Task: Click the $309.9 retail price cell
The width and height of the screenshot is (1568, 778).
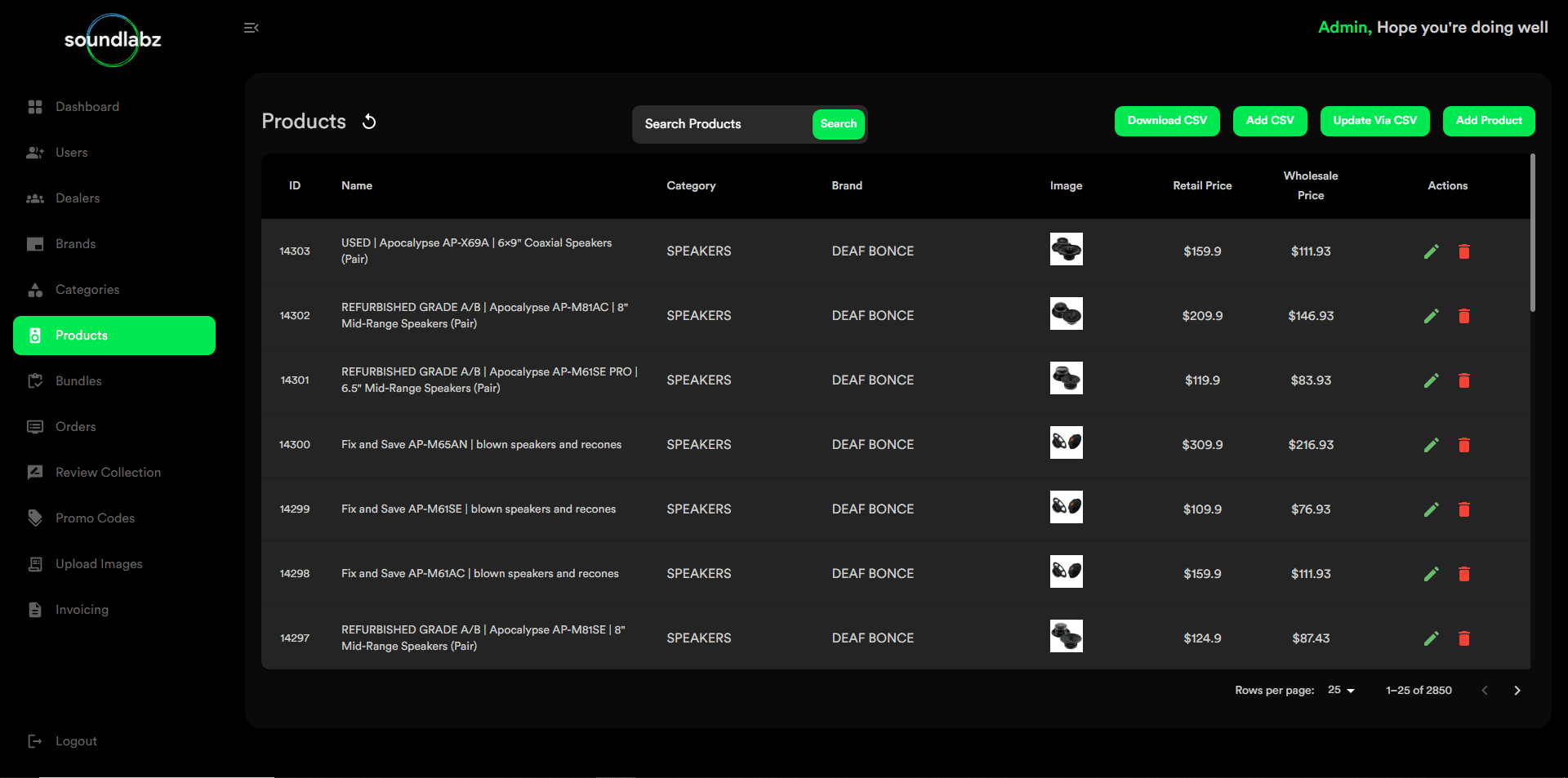Action: [1202, 445]
